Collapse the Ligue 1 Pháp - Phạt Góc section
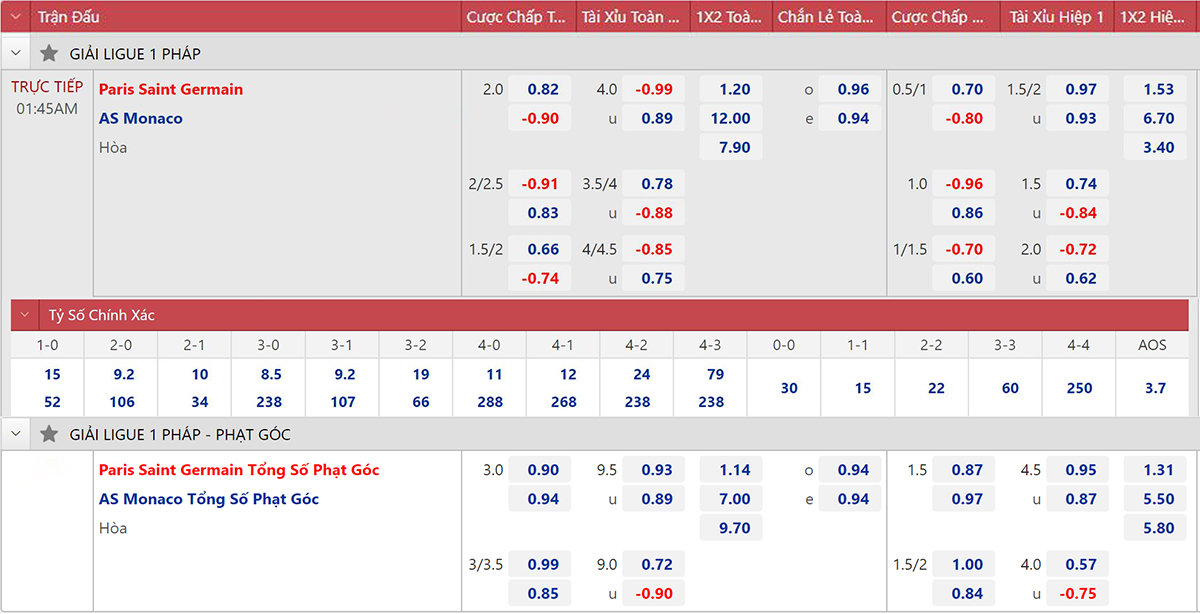 [x=16, y=435]
